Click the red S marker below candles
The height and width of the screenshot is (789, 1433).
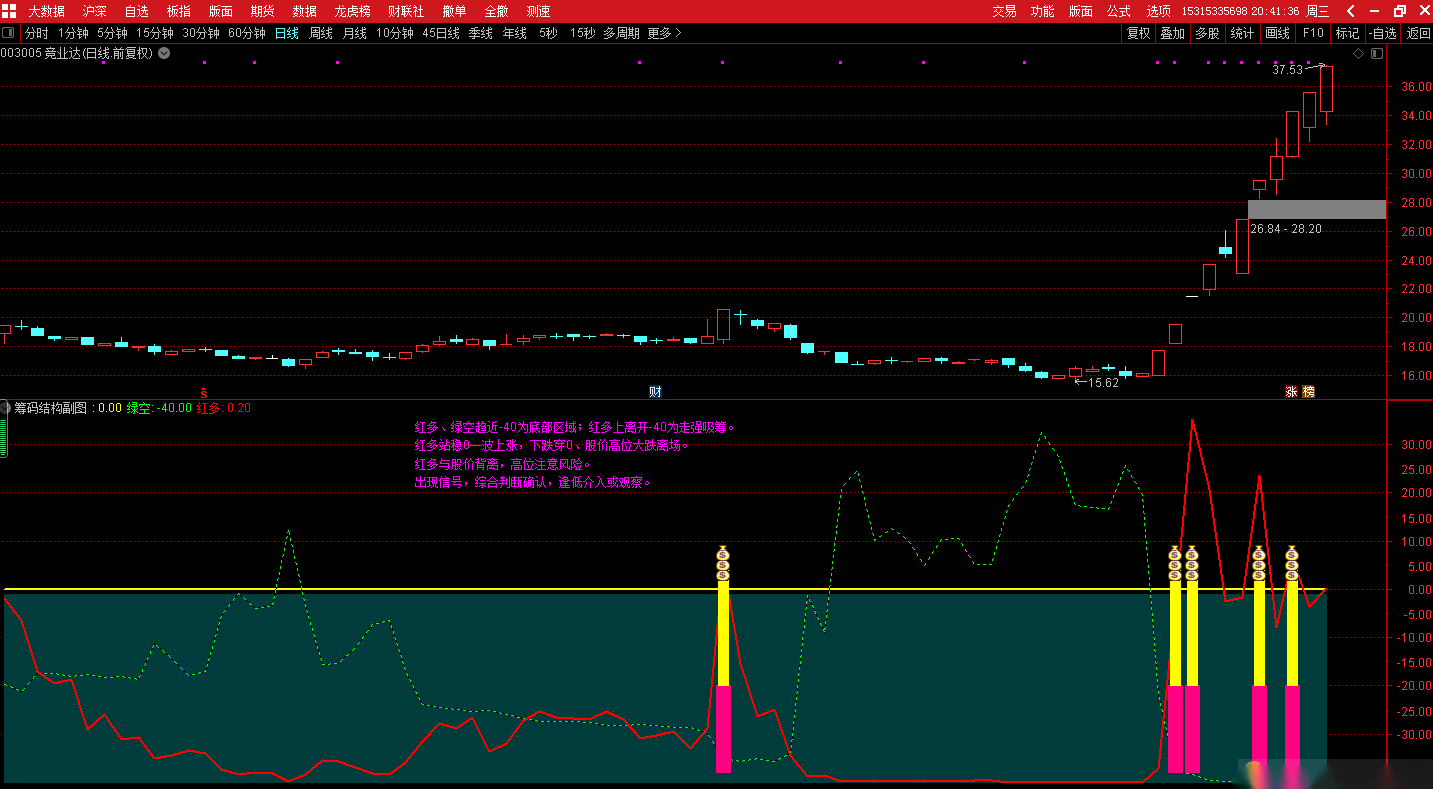[x=204, y=391]
